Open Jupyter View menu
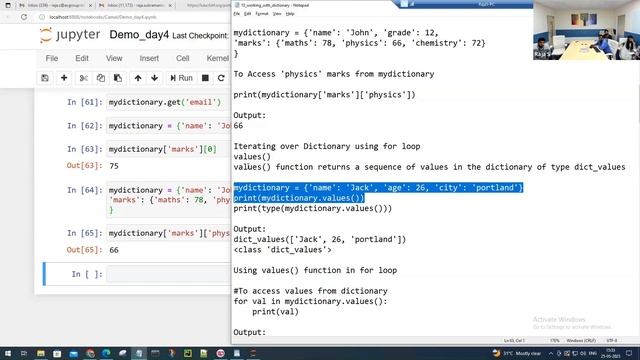Viewport: 640px width, 360px height. [114, 58]
